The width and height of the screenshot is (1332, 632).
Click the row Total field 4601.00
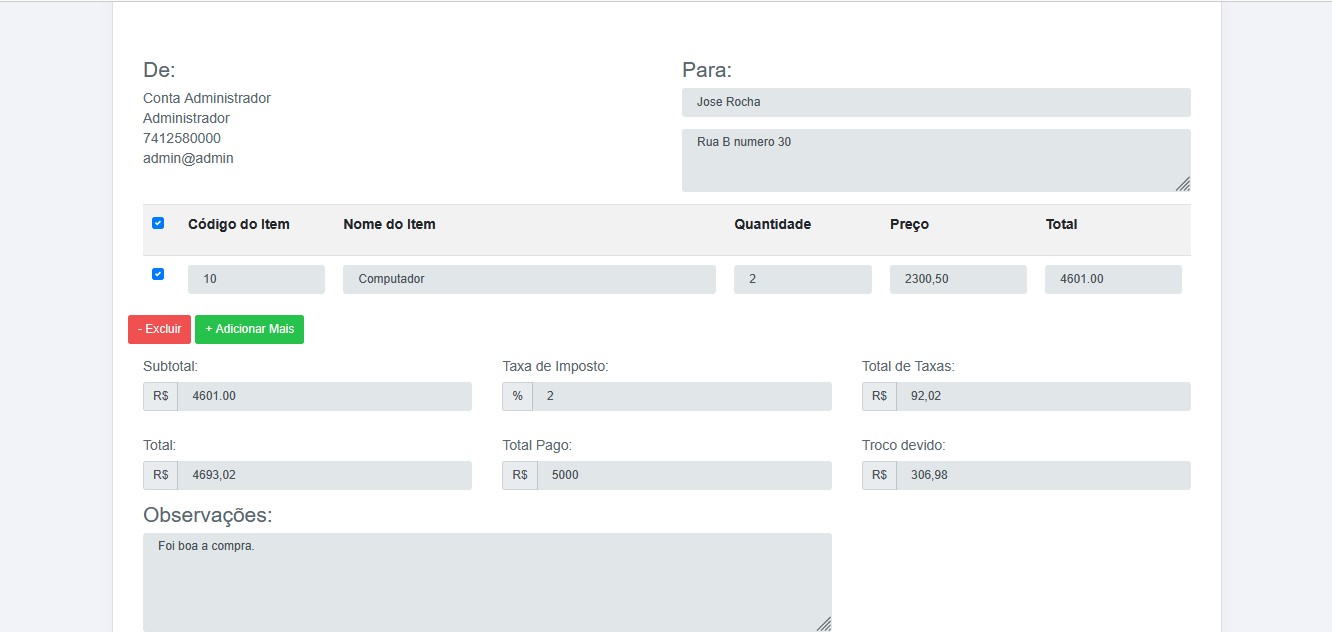coord(1112,279)
